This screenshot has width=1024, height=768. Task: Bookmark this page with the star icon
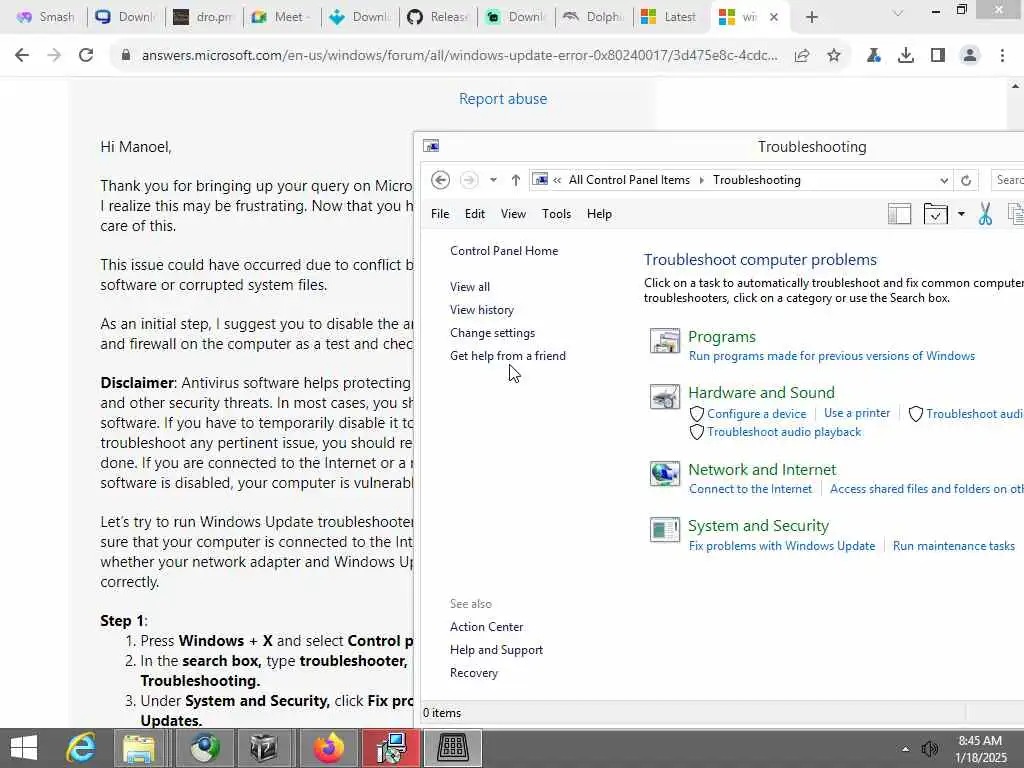(x=833, y=56)
